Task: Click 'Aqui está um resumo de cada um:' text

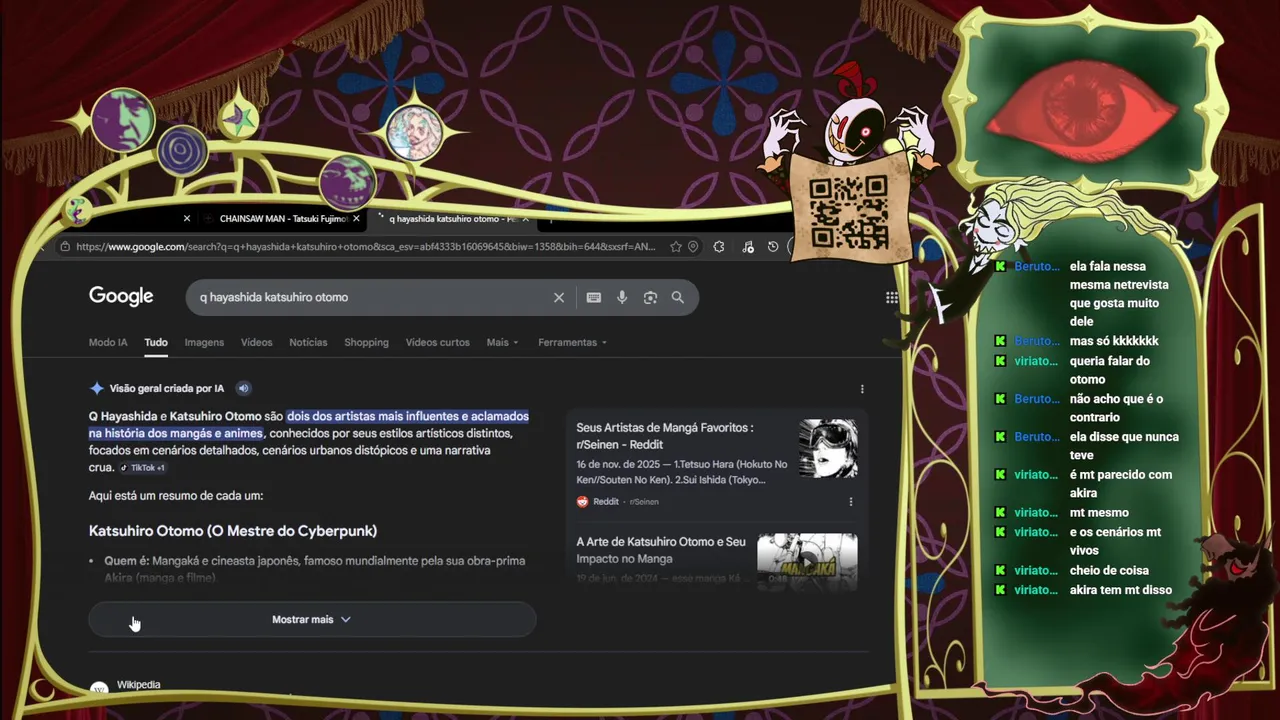Action: coord(176,496)
